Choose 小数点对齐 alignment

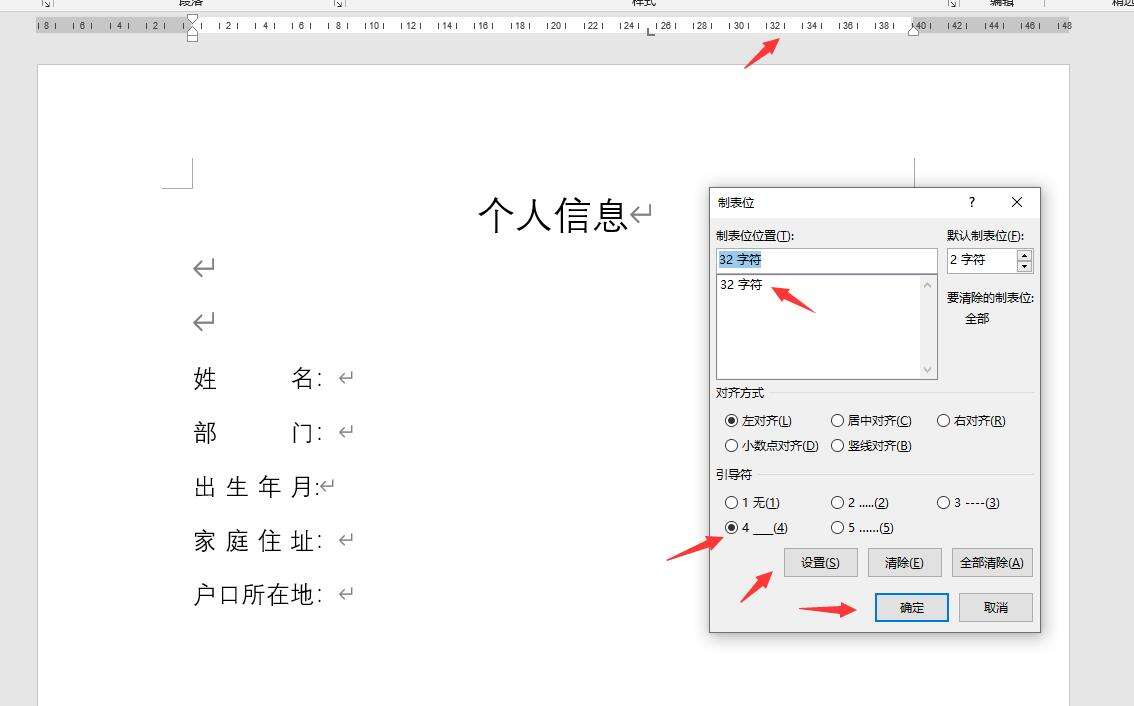pos(732,446)
